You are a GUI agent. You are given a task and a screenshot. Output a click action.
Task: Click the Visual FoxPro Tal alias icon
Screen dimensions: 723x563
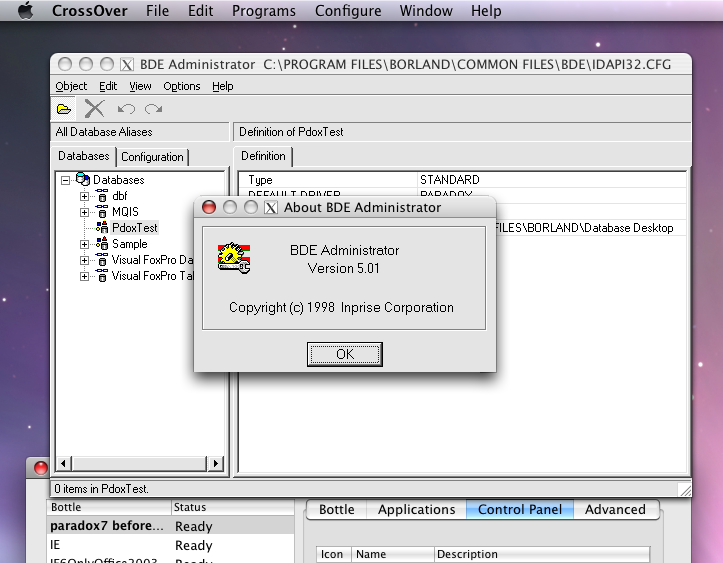102,276
